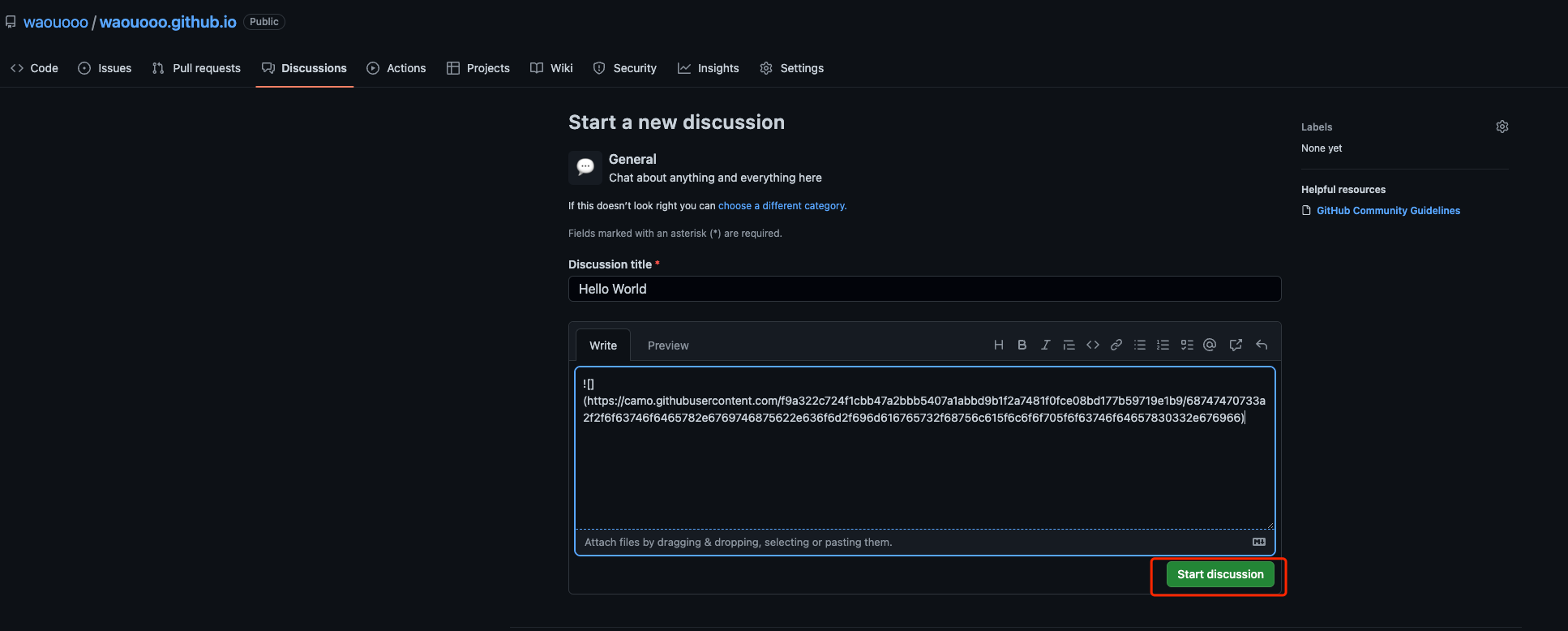Click the 'General' category name
Image resolution: width=1568 pixels, height=631 pixels.
coord(632,159)
